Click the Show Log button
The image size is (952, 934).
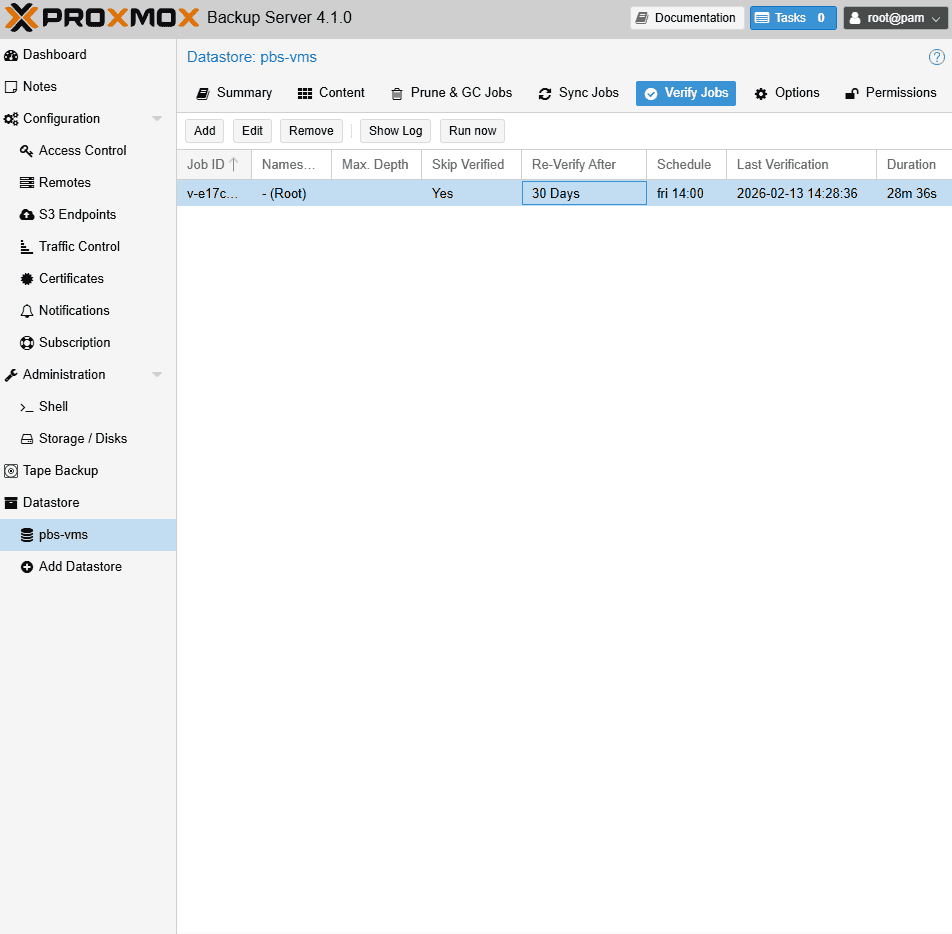tap(395, 131)
